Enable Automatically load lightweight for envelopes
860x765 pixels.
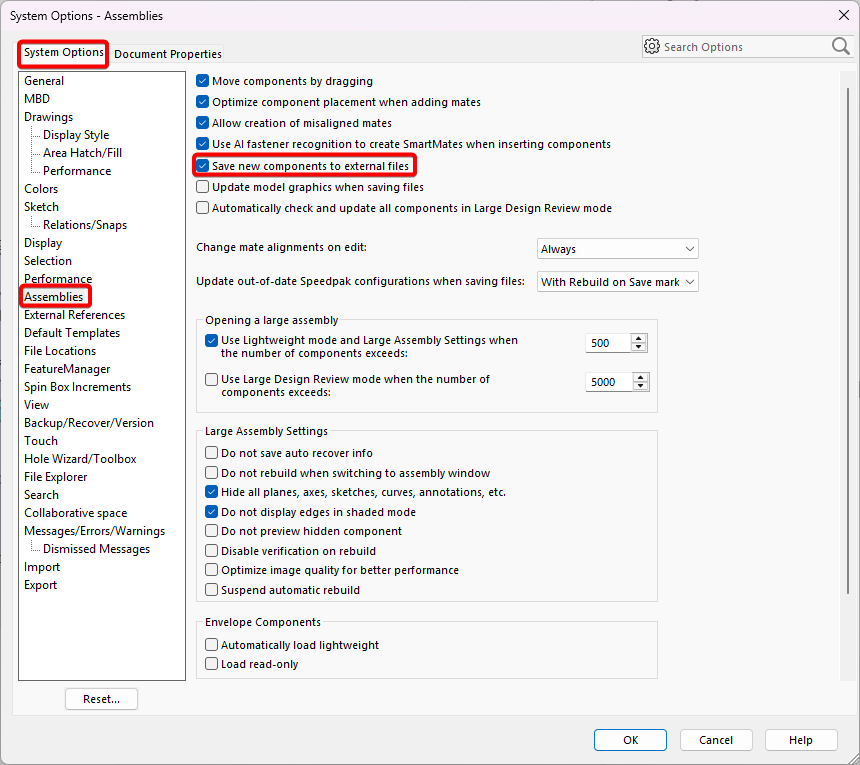(x=211, y=644)
